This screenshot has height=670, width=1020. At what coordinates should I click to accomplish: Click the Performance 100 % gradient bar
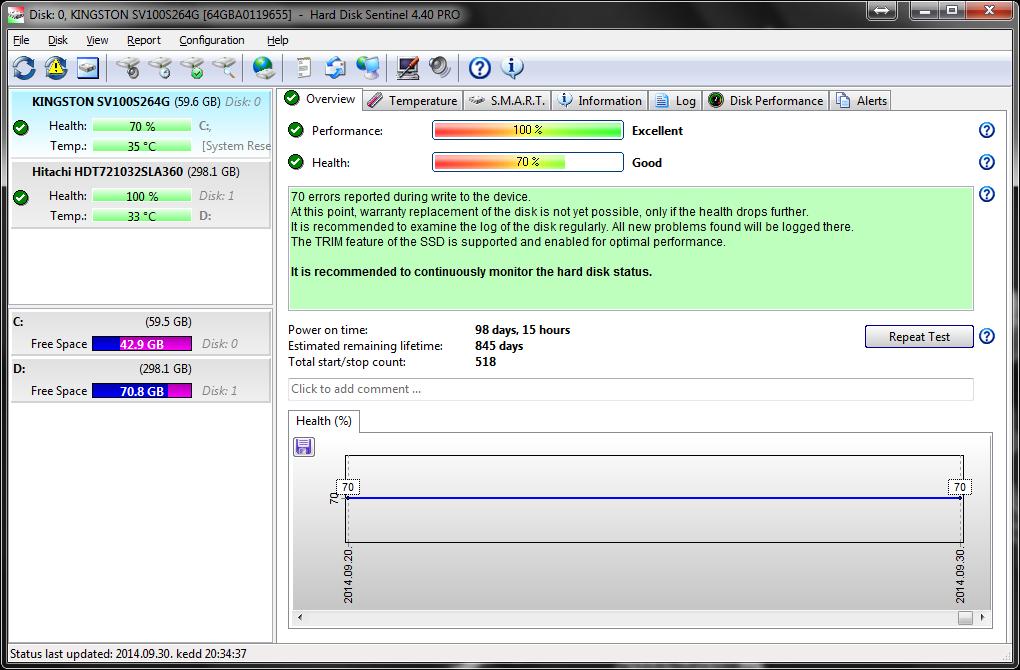528,130
